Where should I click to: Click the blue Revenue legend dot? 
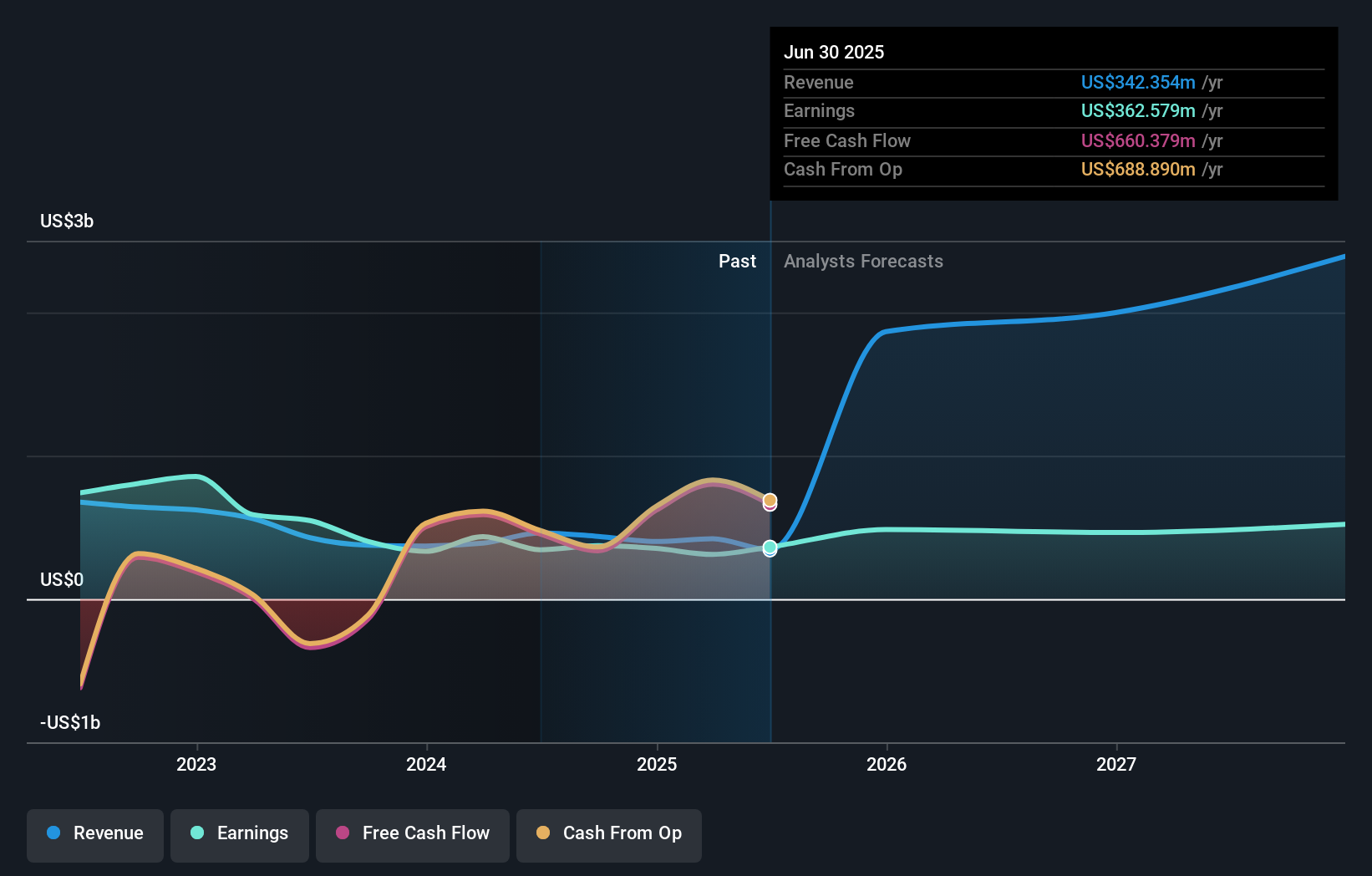pos(53,833)
